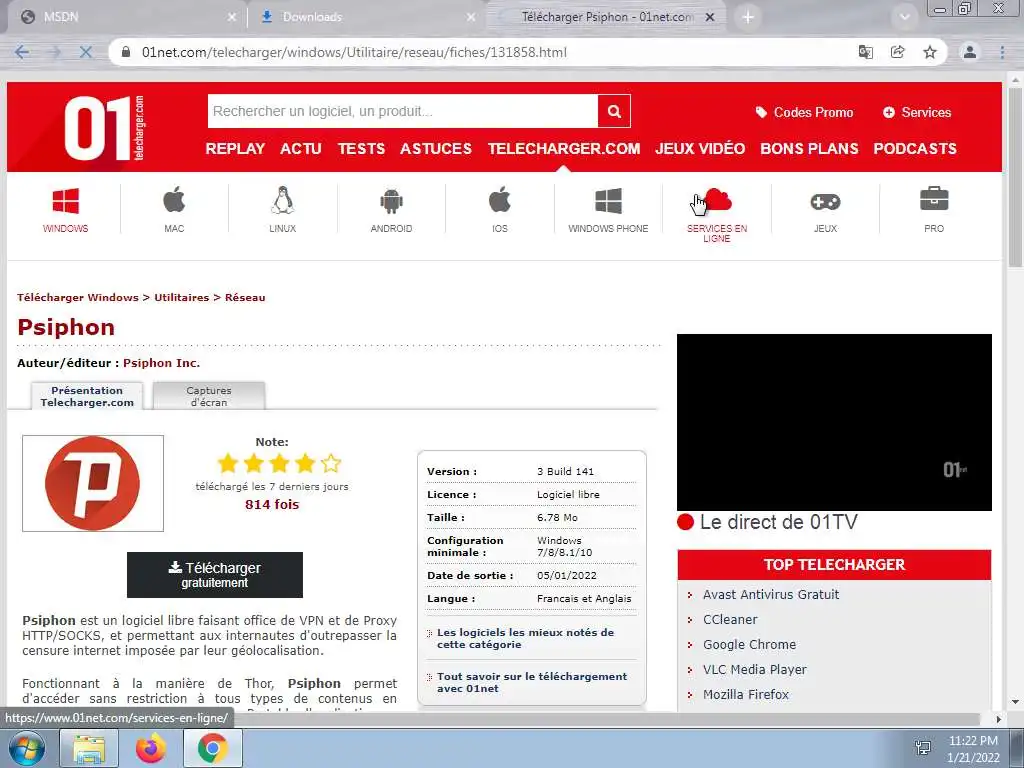1024x768 pixels.
Task: Open Firefox from the taskbar
Action: (151, 748)
